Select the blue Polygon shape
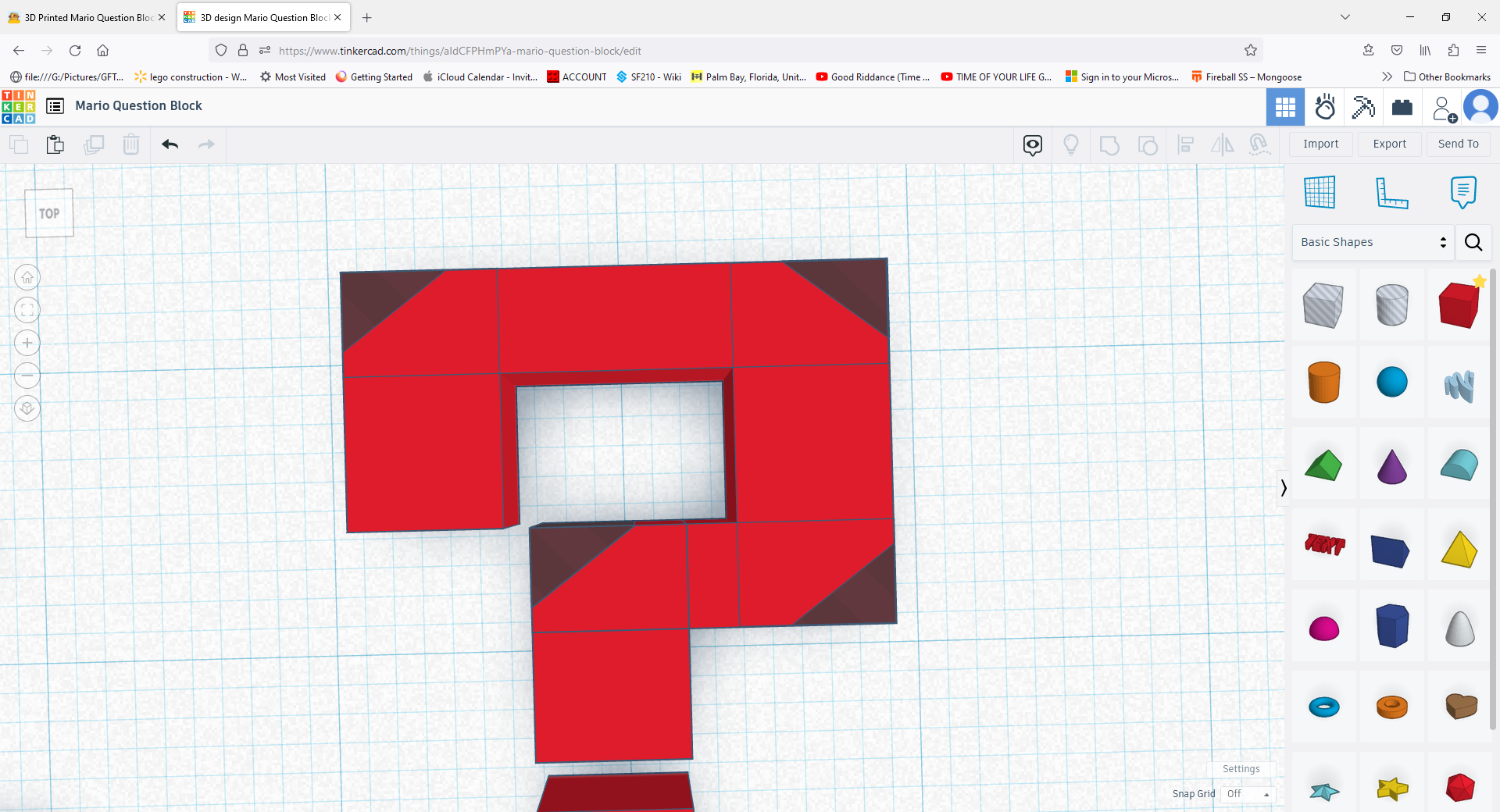Image resolution: width=1500 pixels, height=812 pixels. [1391, 625]
